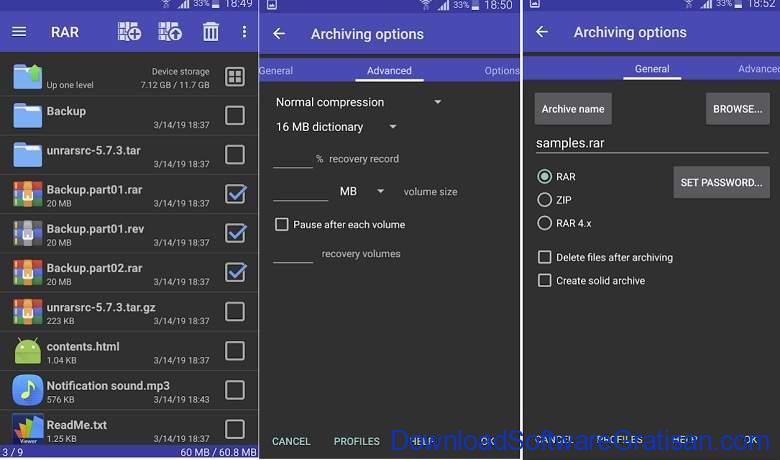
Task: Check the ReadMe.txt checkbox
Action: (x=235, y=429)
